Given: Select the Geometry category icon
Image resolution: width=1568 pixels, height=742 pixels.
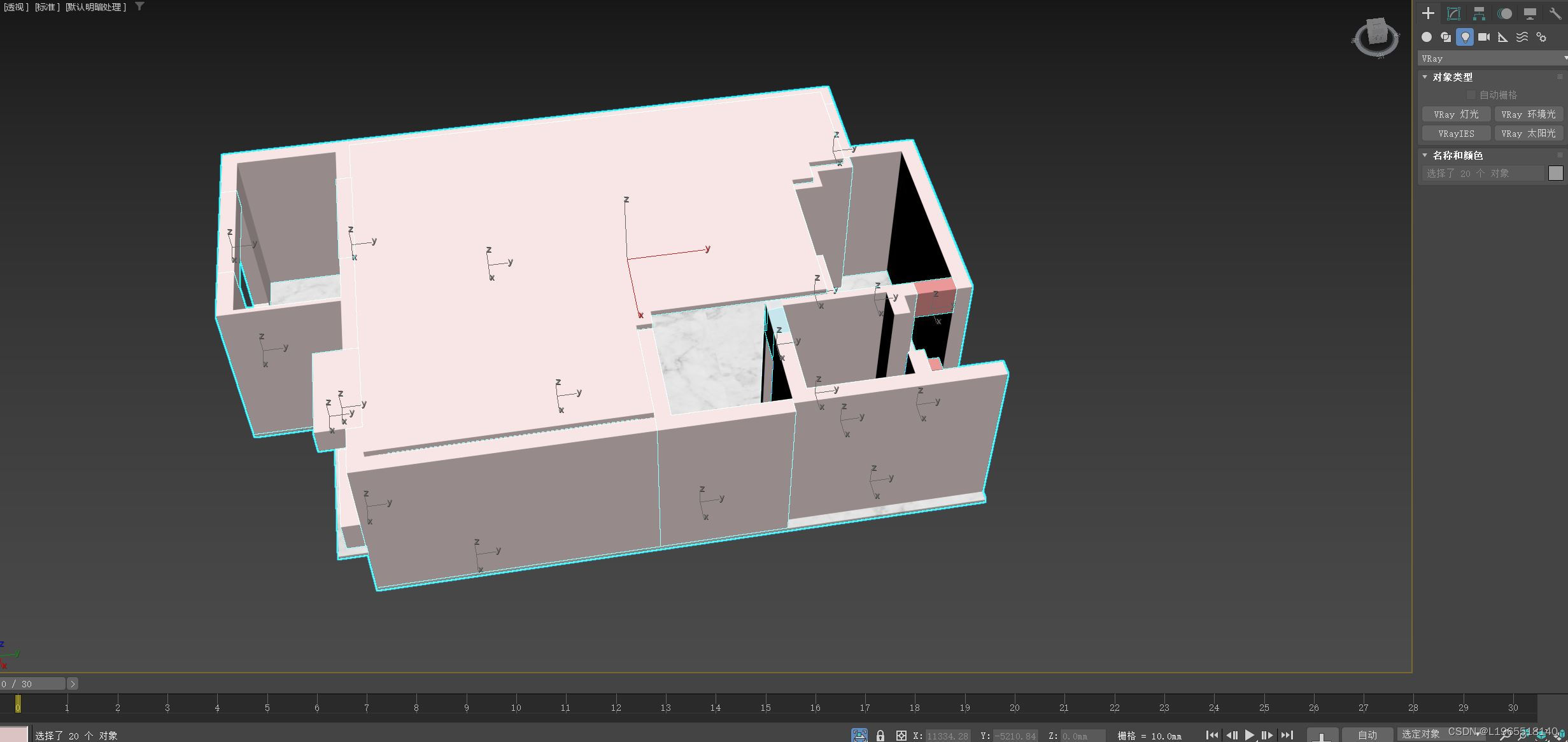Looking at the screenshot, I should [1427, 37].
